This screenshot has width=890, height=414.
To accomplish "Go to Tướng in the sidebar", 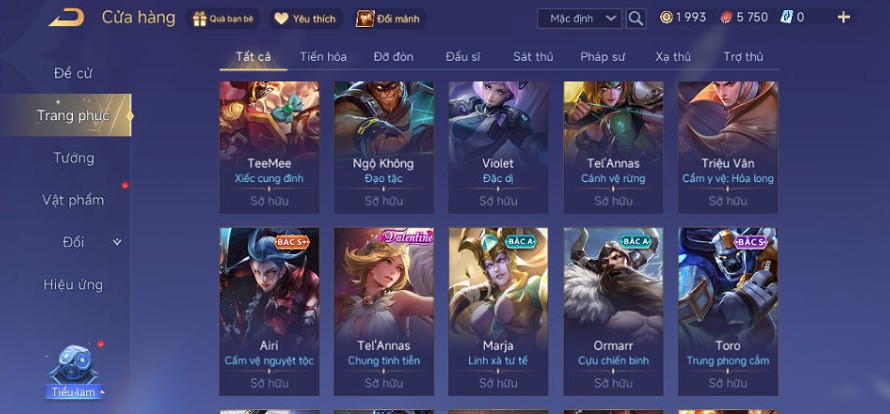I will click(x=74, y=158).
